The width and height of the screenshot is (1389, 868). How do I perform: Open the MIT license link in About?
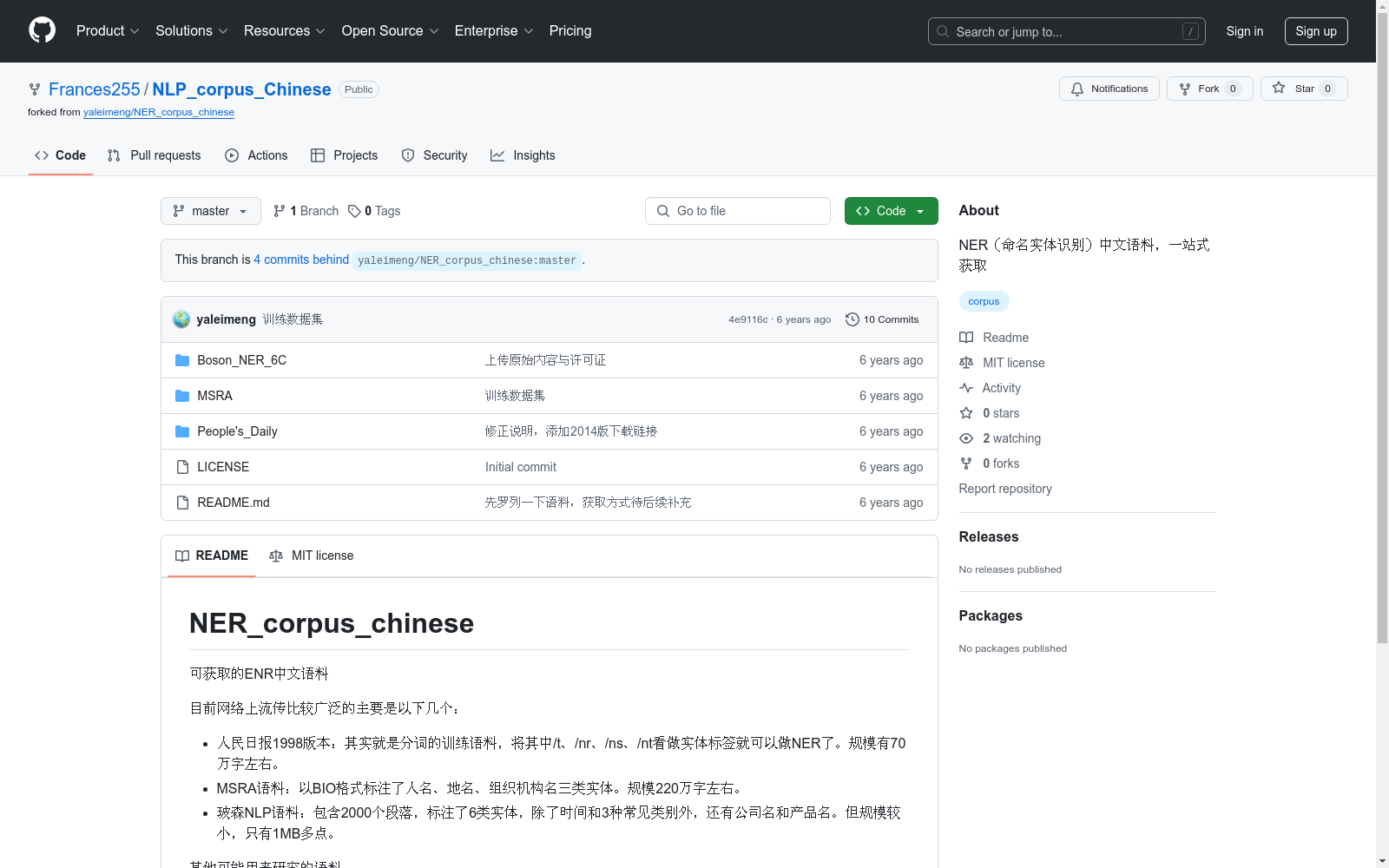[1002, 363]
